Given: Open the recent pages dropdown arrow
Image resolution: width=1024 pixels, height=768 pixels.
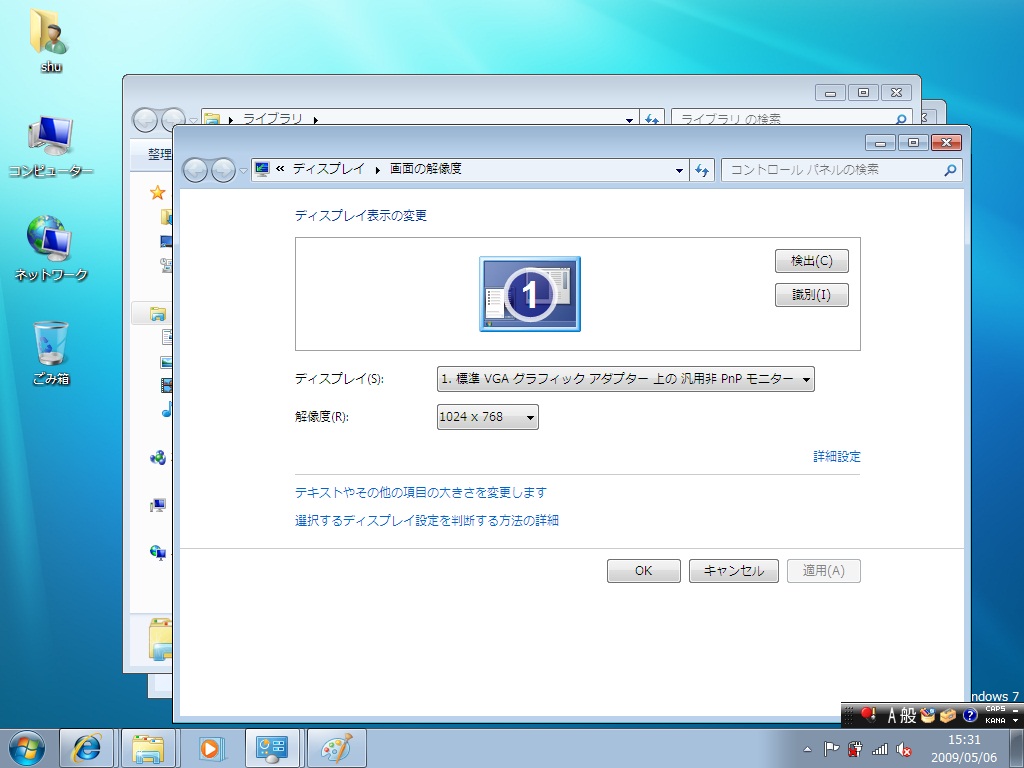Looking at the screenshot, I should pyautogui.click(x=243, y=171).
